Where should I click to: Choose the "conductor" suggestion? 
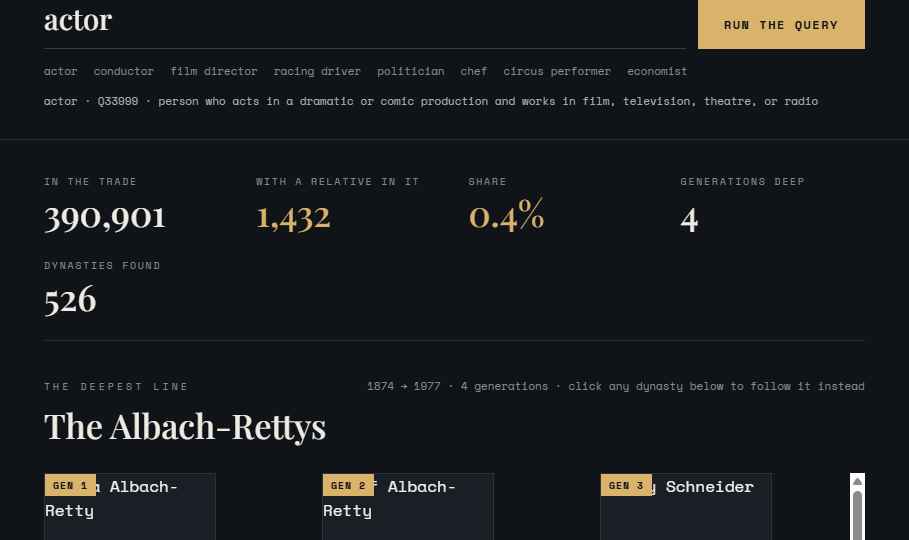[x=123, y=71]
